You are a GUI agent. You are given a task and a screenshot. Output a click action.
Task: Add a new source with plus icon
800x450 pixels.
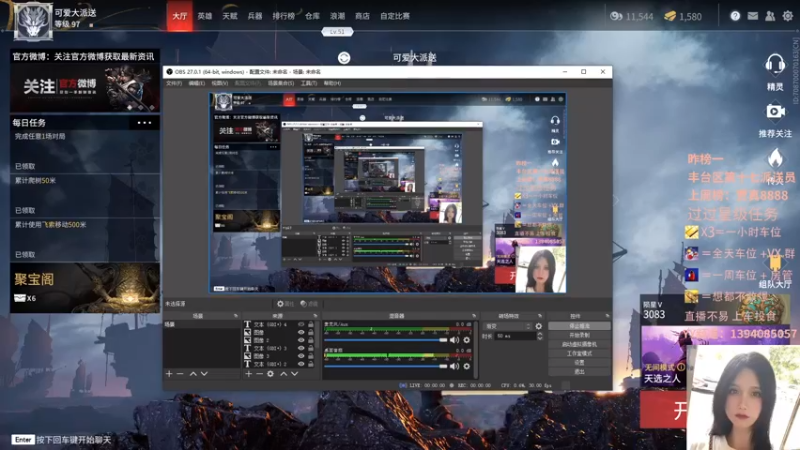(x=248, y=374)
